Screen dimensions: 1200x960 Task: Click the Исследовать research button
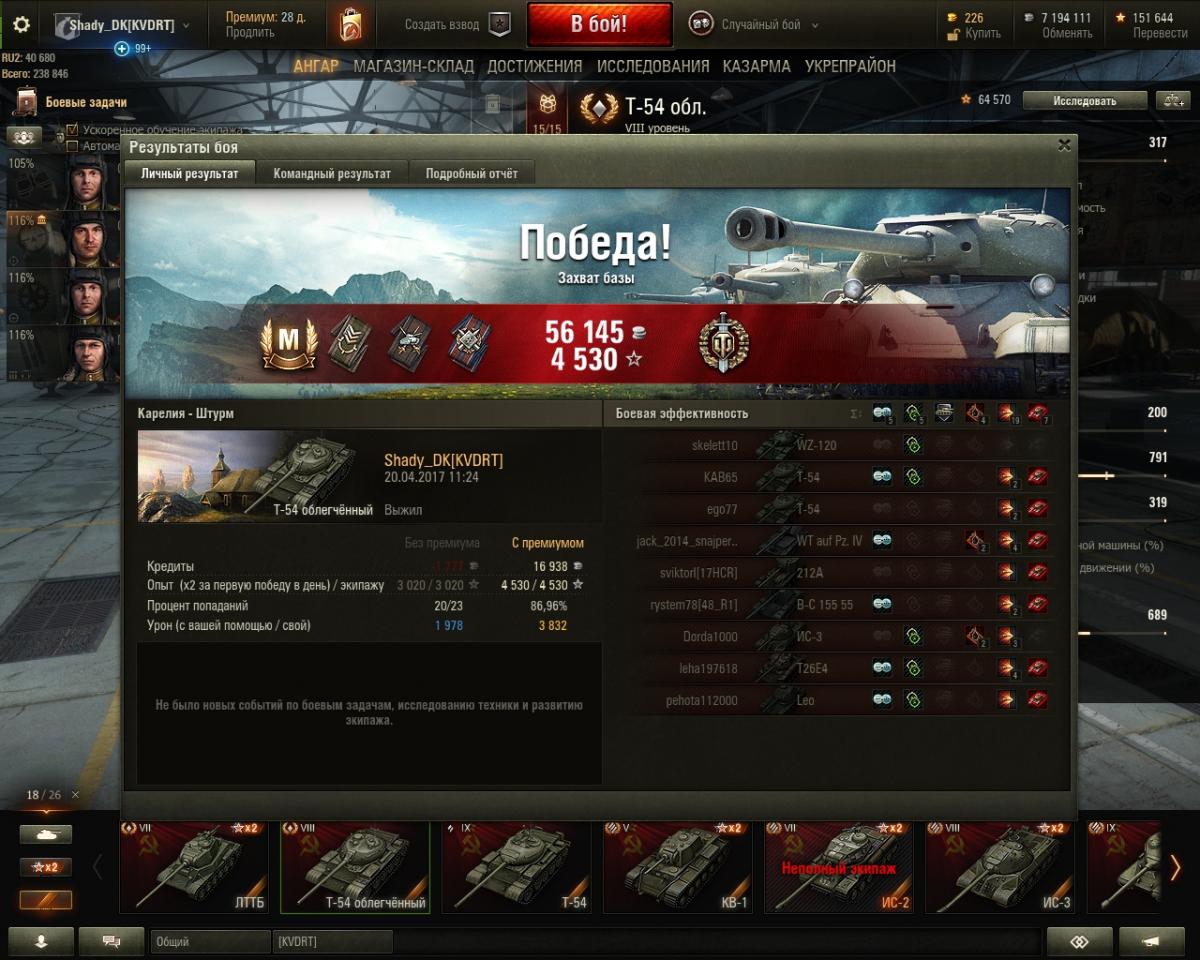point(1084,100)
